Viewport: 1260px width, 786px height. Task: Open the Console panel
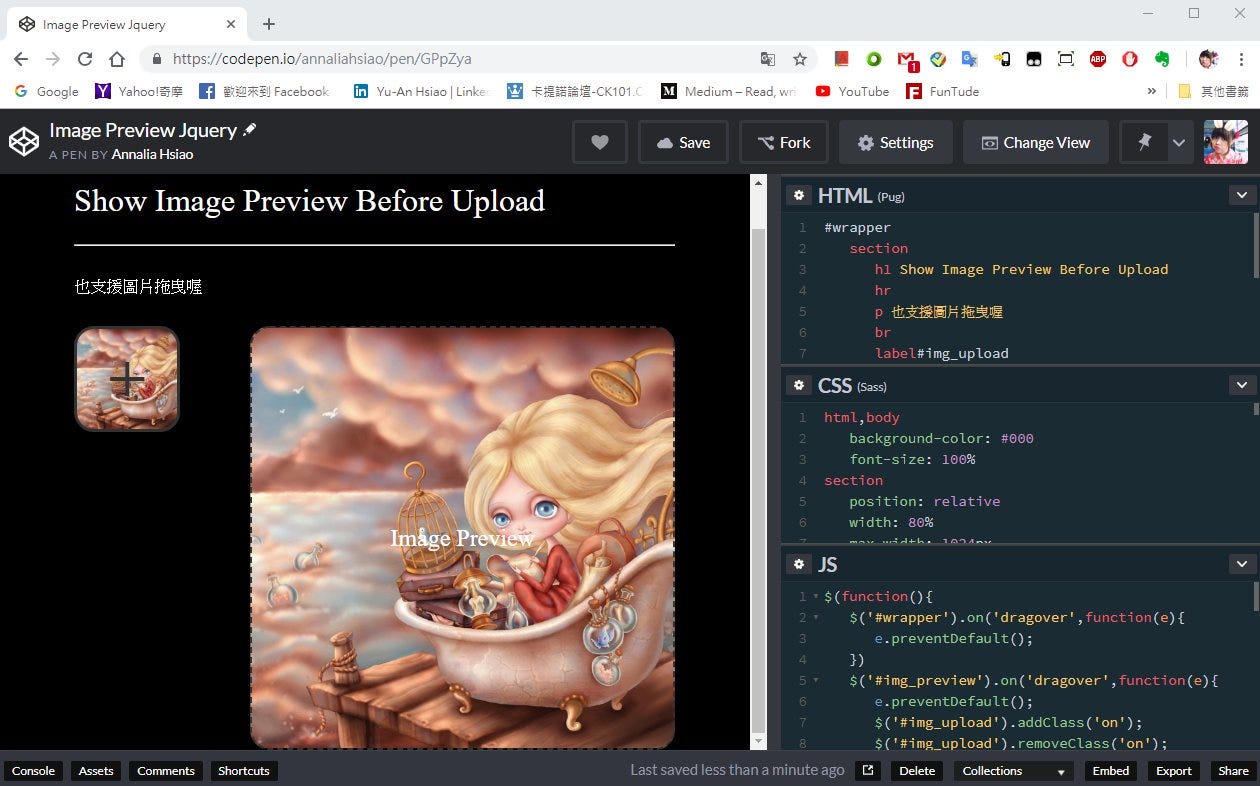[x=33, y=770]
